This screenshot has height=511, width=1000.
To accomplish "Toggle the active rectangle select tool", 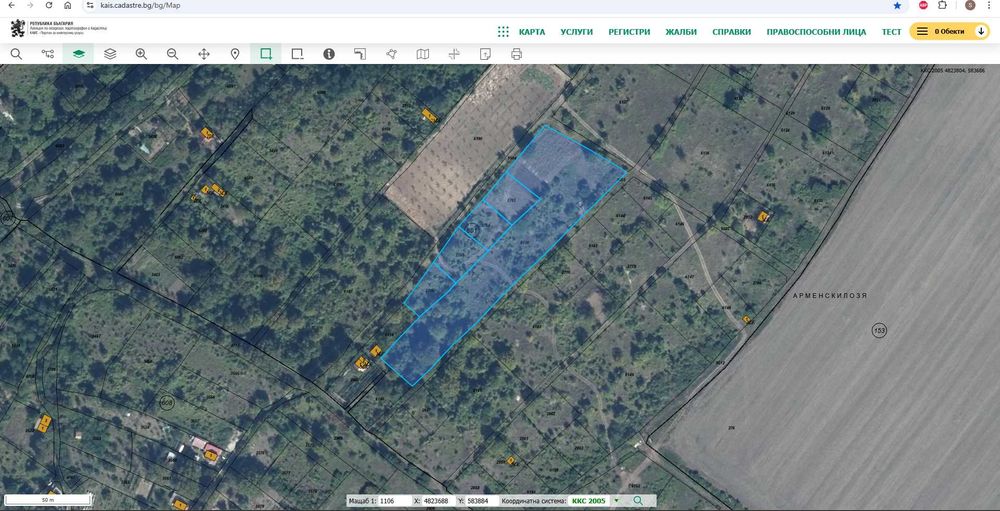I will pyautogui.click(x=266, y=54).
